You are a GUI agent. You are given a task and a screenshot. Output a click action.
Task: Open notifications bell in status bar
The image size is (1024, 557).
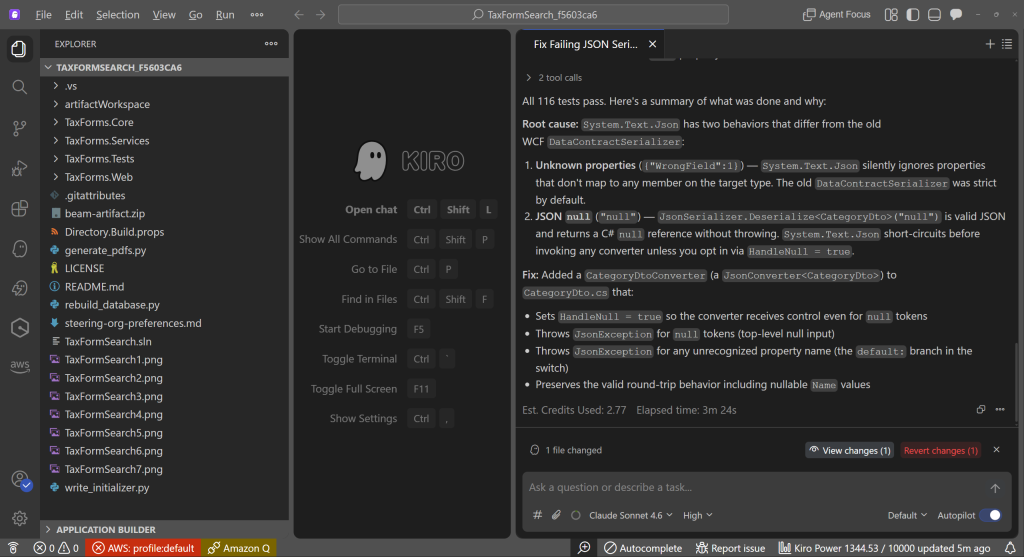(1010, 548)
